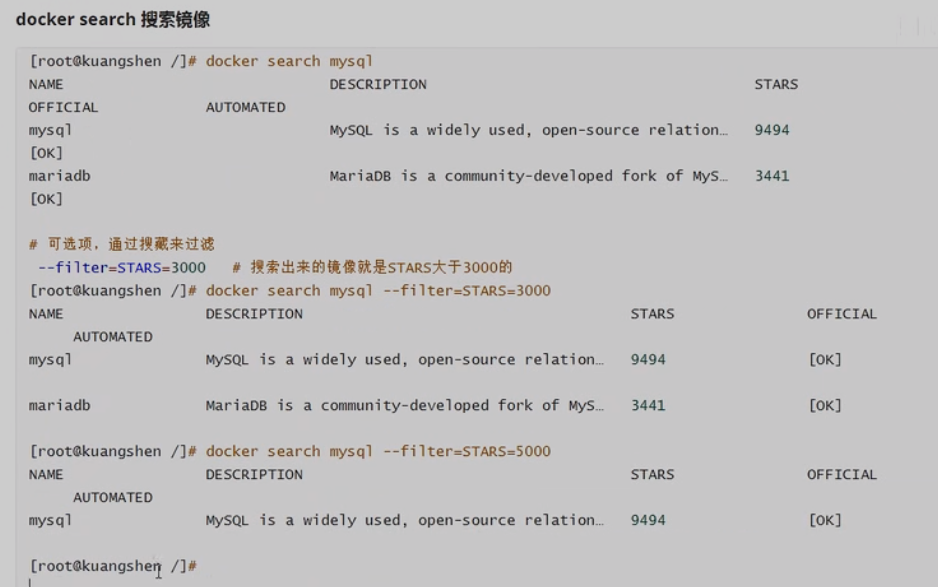
Task: Select the comment "# 可选项，通过搜藏来过滤"
Action: pyautogui.click(x=121, y=244)
